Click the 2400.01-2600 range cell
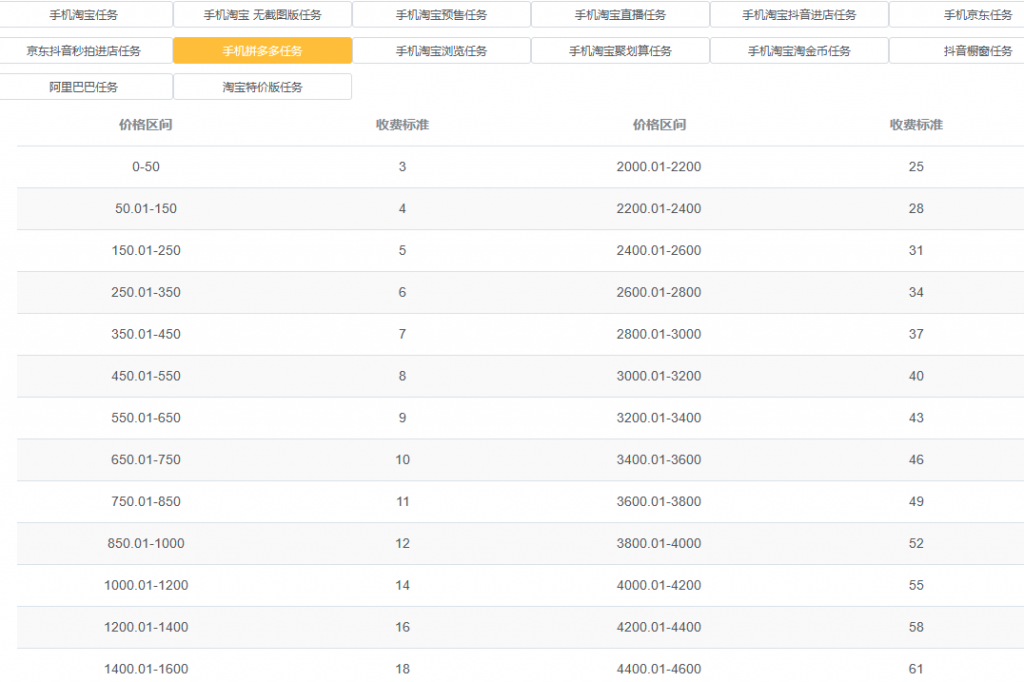 (658, 250)
